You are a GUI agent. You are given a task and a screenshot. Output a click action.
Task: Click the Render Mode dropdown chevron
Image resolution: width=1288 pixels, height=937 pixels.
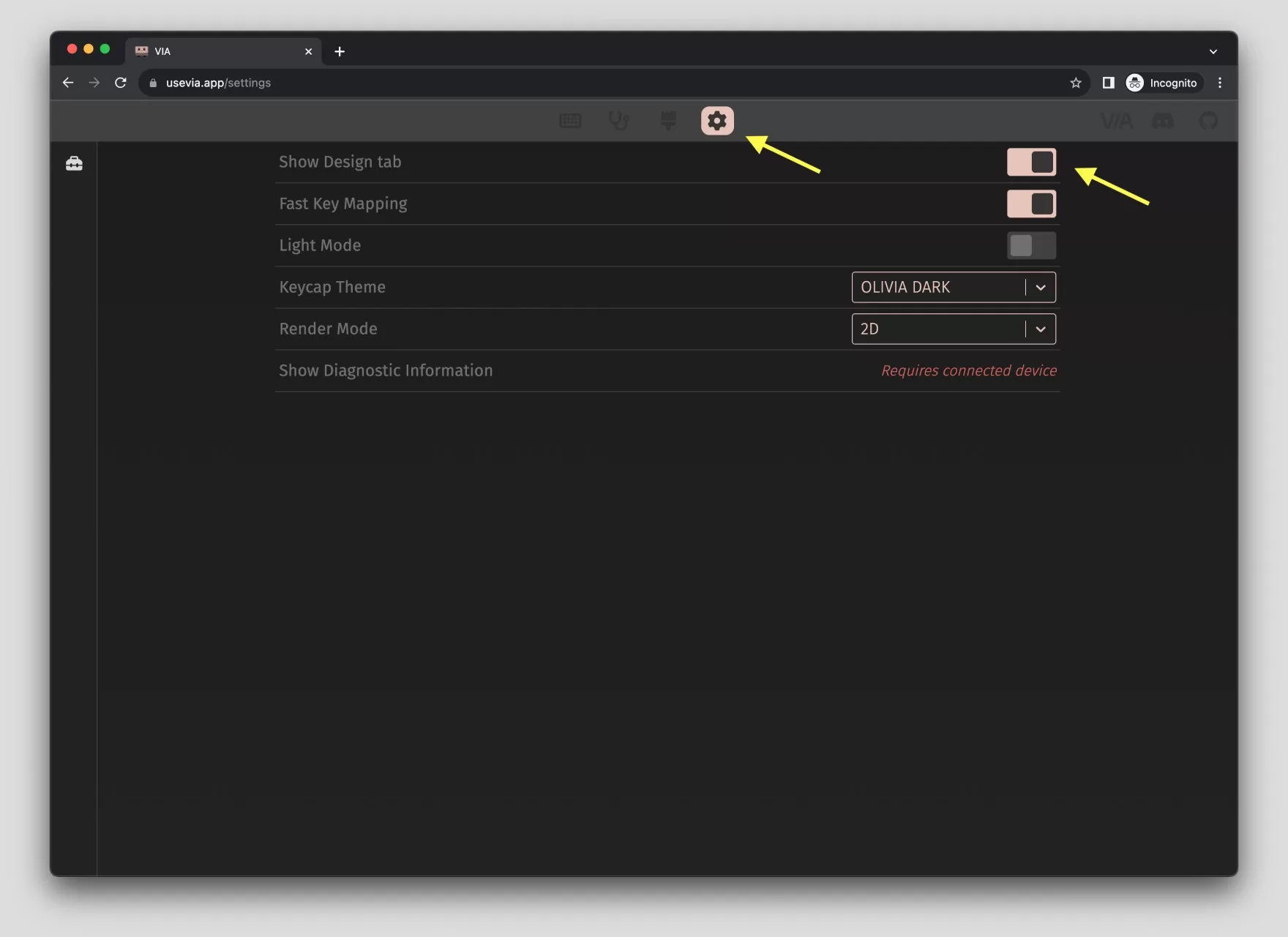pyautogui.click(x=1041, y=329)
